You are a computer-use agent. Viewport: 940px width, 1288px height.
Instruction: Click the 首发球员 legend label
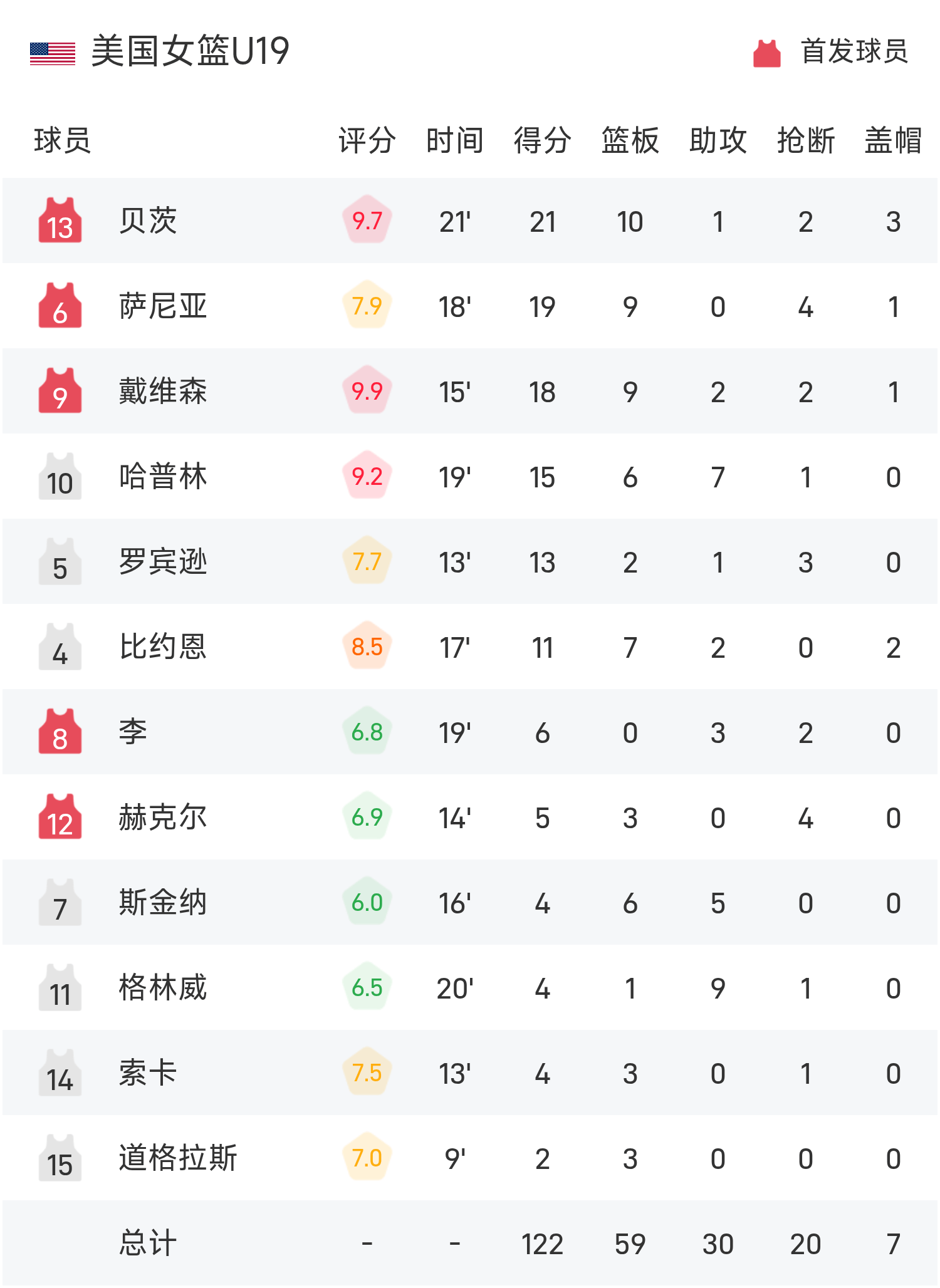[854, 51]
